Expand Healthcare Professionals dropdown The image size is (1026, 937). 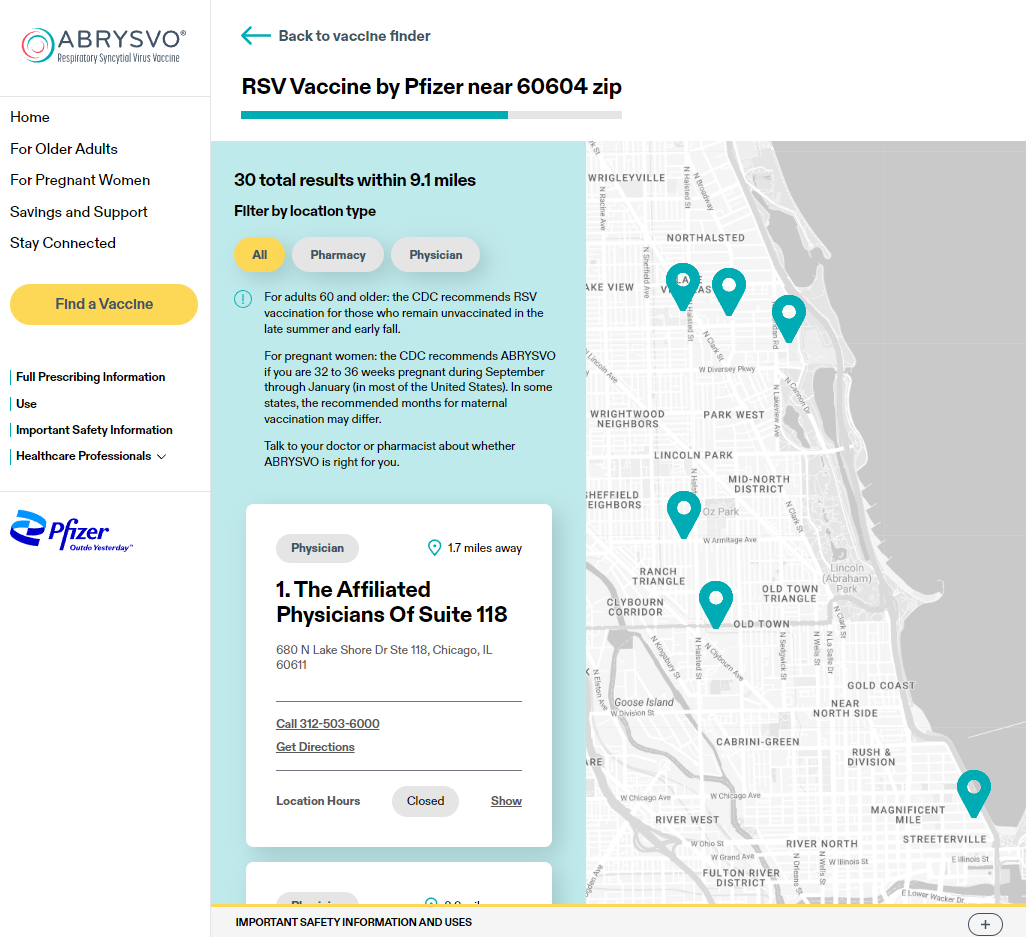click(x=91, y=456)
